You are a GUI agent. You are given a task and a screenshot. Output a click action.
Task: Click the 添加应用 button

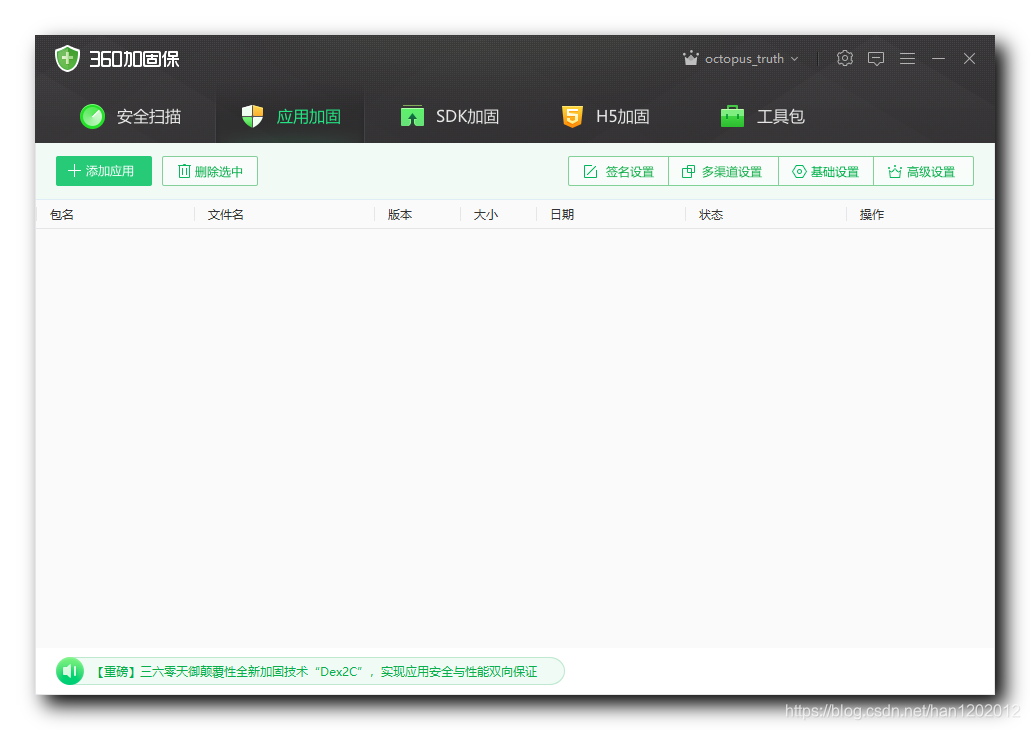tap(104, 171)
